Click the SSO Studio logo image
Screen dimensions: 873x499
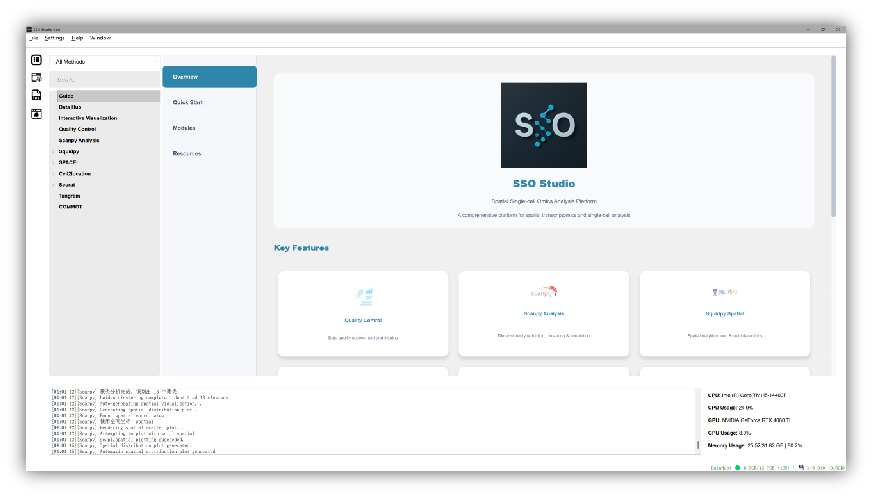pos(543,125)
